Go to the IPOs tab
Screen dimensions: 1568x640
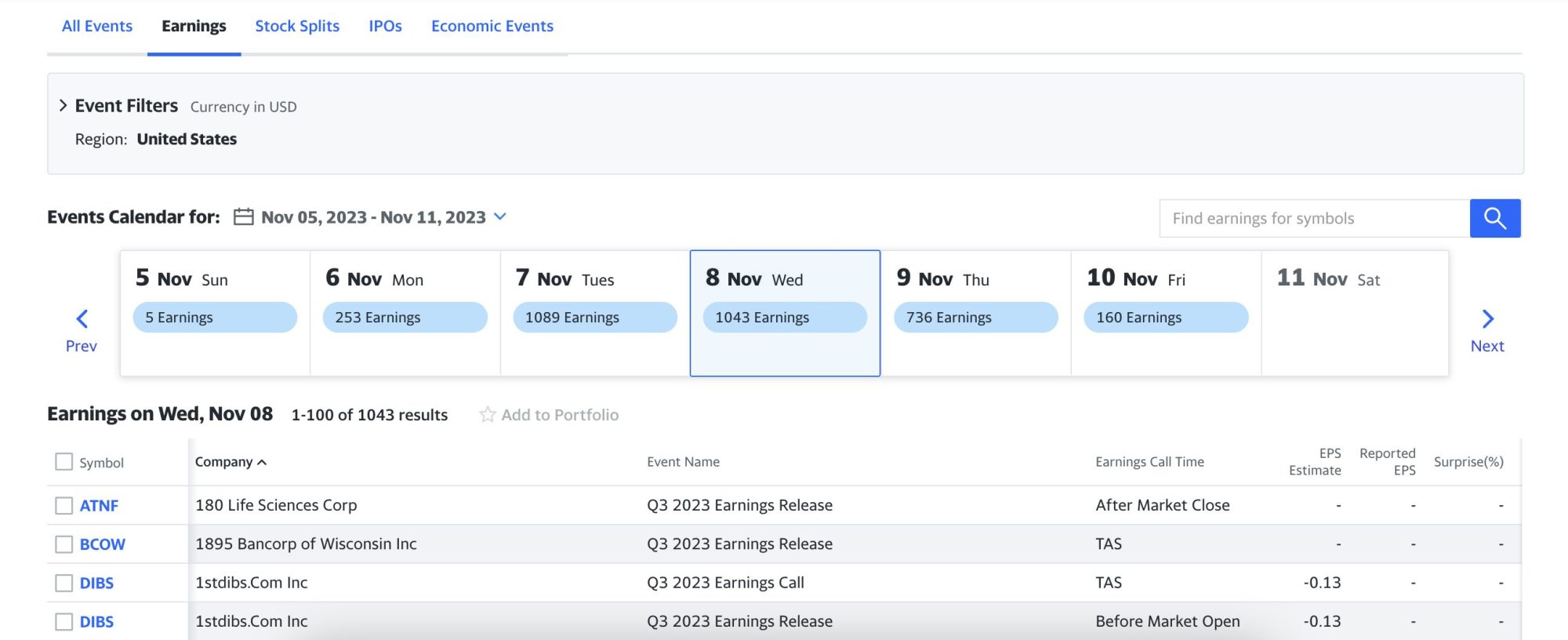pos(385,26)
